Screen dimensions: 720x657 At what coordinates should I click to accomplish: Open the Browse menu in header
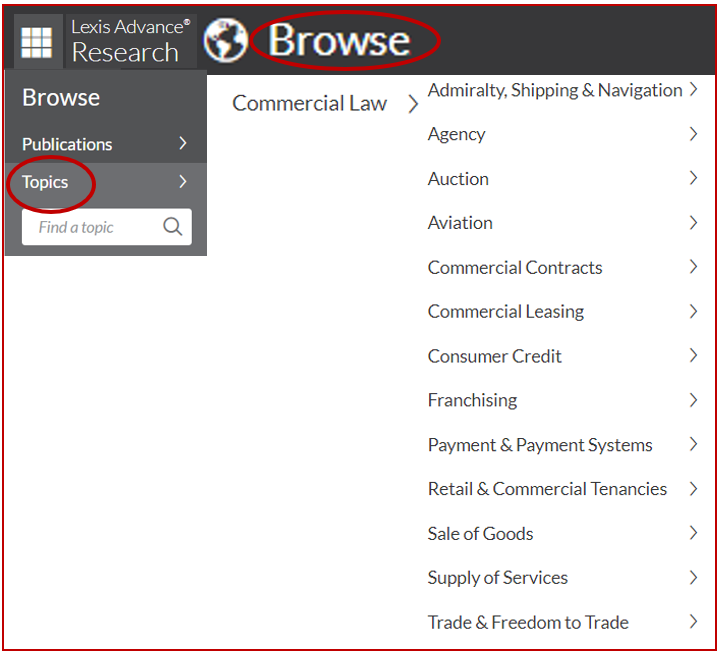[x=339, y=41]
